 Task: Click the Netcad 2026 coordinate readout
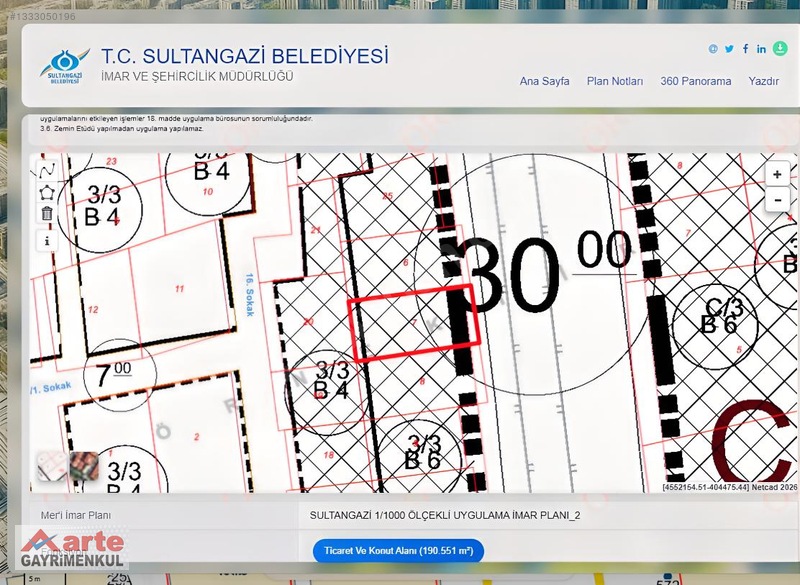tap(730, 487)
